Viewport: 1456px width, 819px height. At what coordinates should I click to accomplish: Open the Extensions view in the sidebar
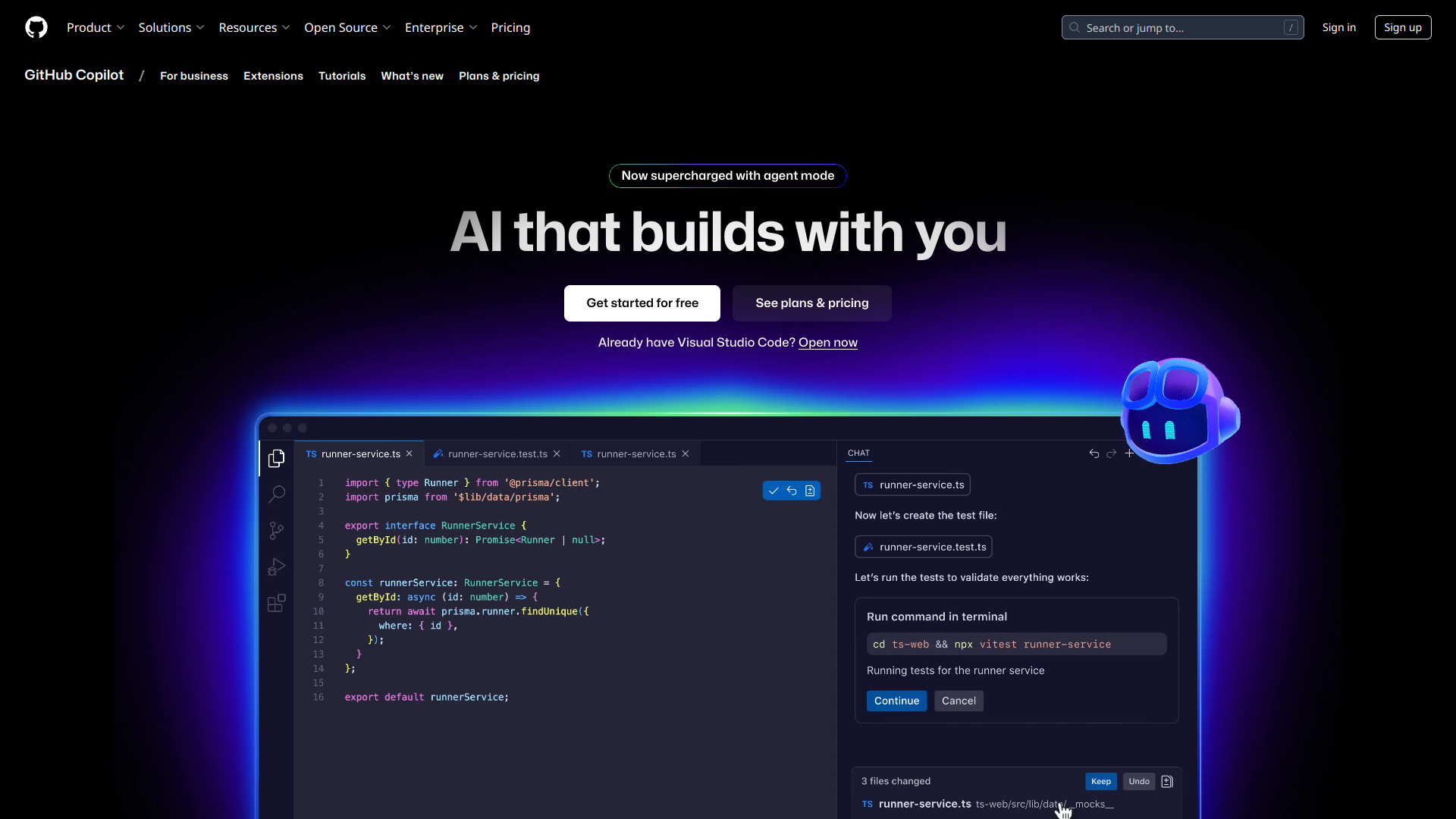point(276,603)
